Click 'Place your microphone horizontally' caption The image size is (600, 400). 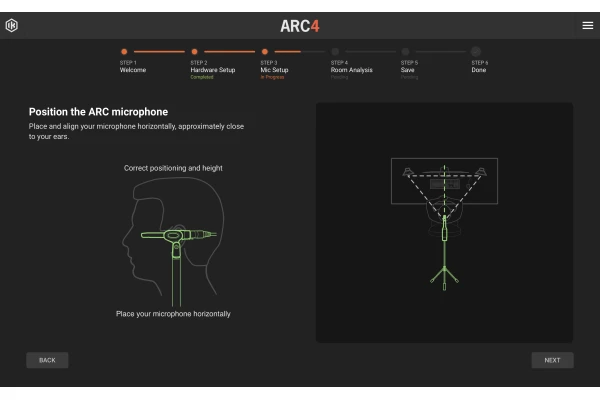(173, 314)
